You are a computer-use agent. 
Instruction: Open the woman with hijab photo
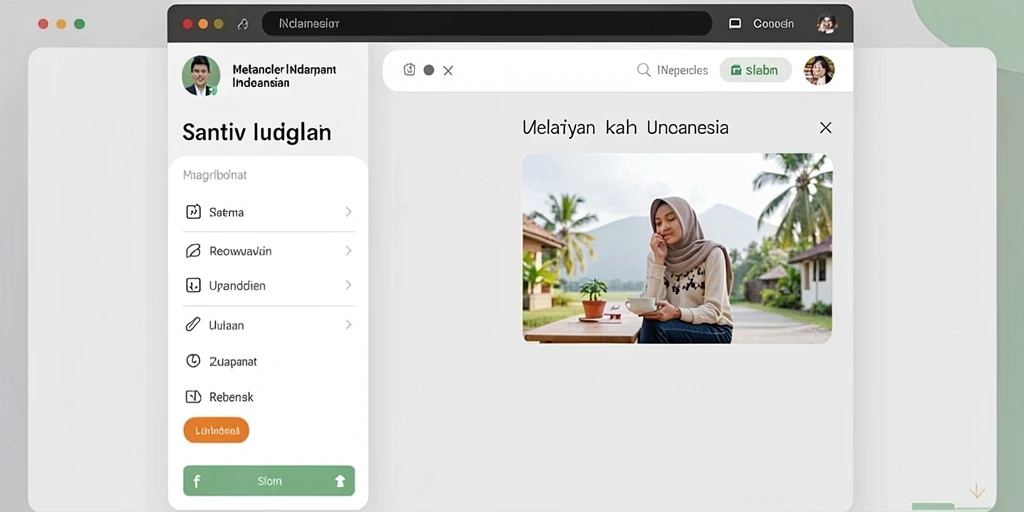(x=677, y=248)
